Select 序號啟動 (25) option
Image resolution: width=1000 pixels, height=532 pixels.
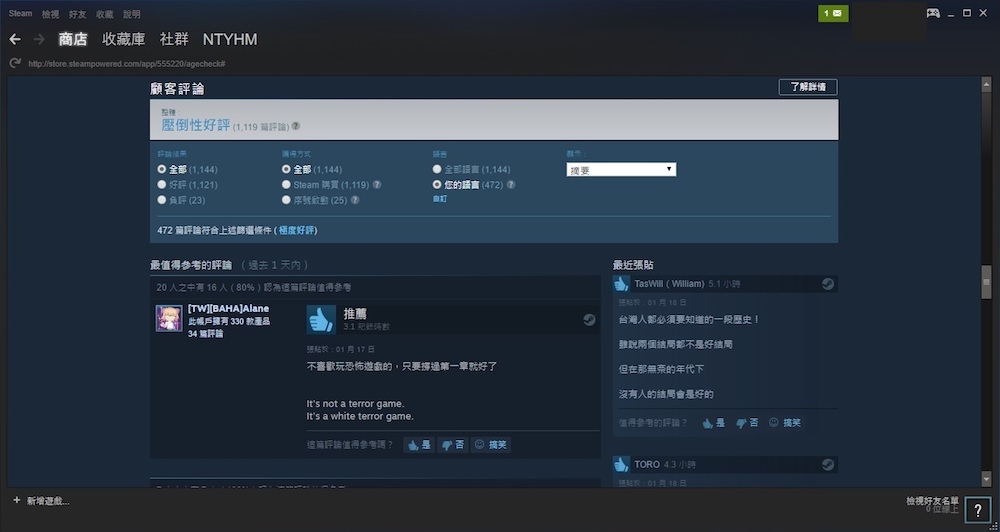pyautogui.click(x=286, y=200)
